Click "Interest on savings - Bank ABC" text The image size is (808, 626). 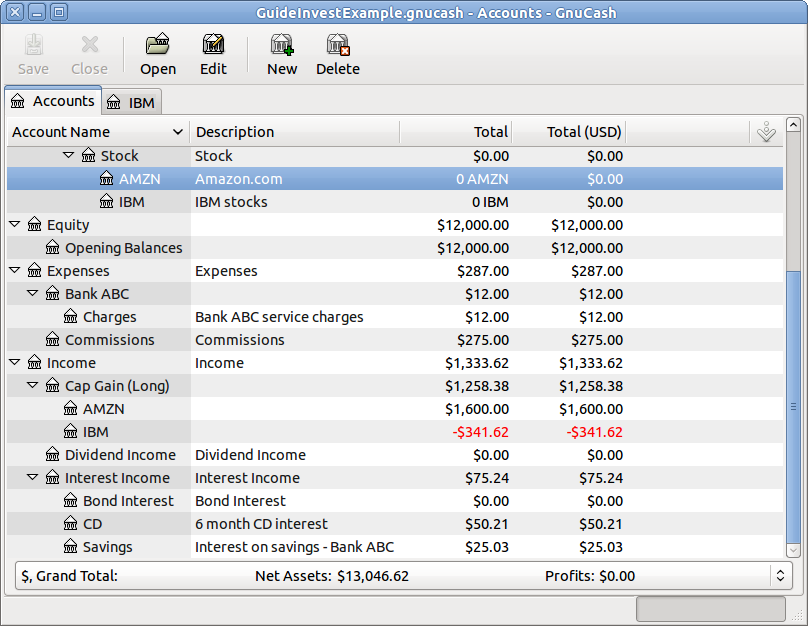[x=295, y=547]
